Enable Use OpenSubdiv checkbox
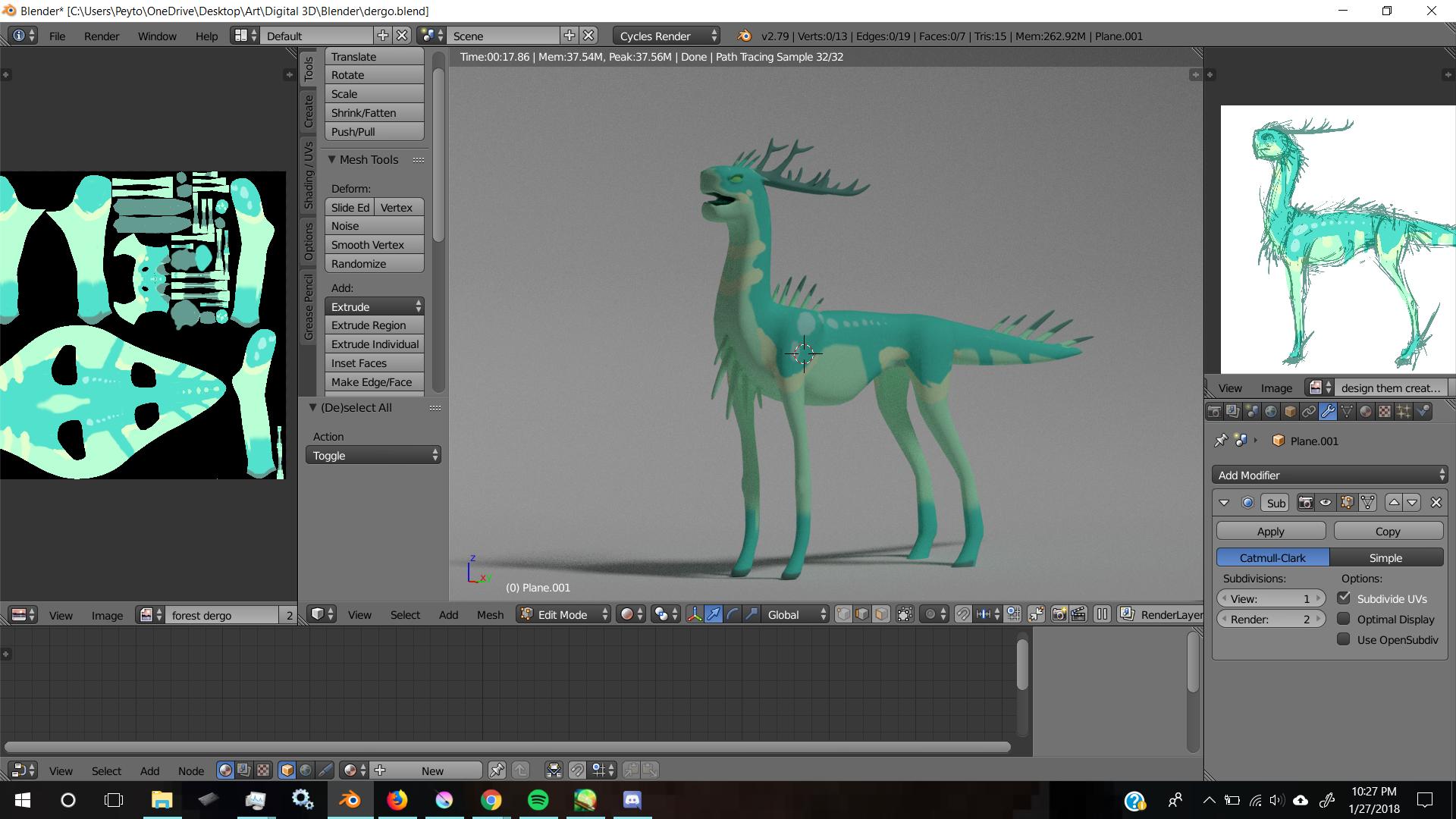 [1344, 639]
